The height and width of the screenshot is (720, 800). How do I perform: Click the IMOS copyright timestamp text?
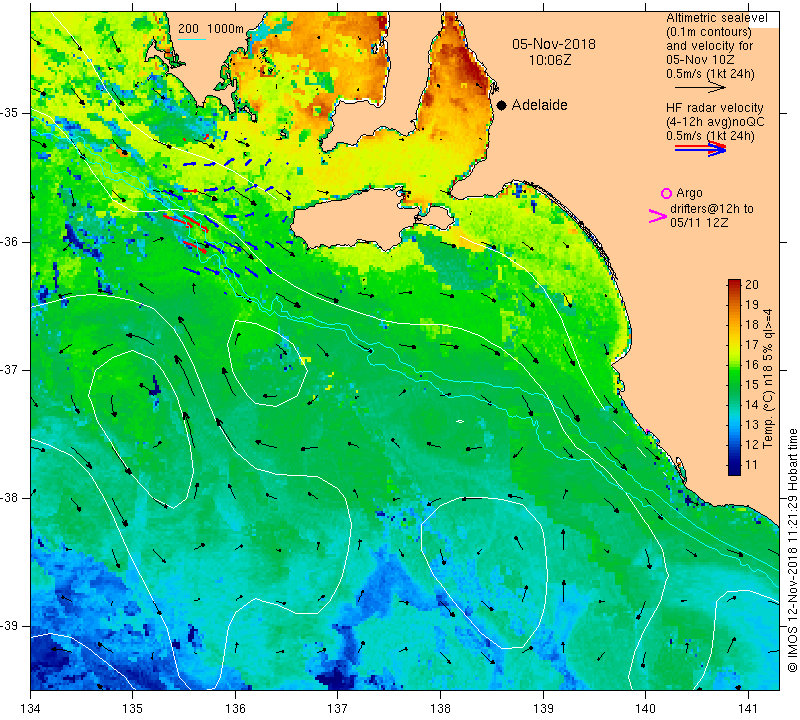[x=792, y=551]
